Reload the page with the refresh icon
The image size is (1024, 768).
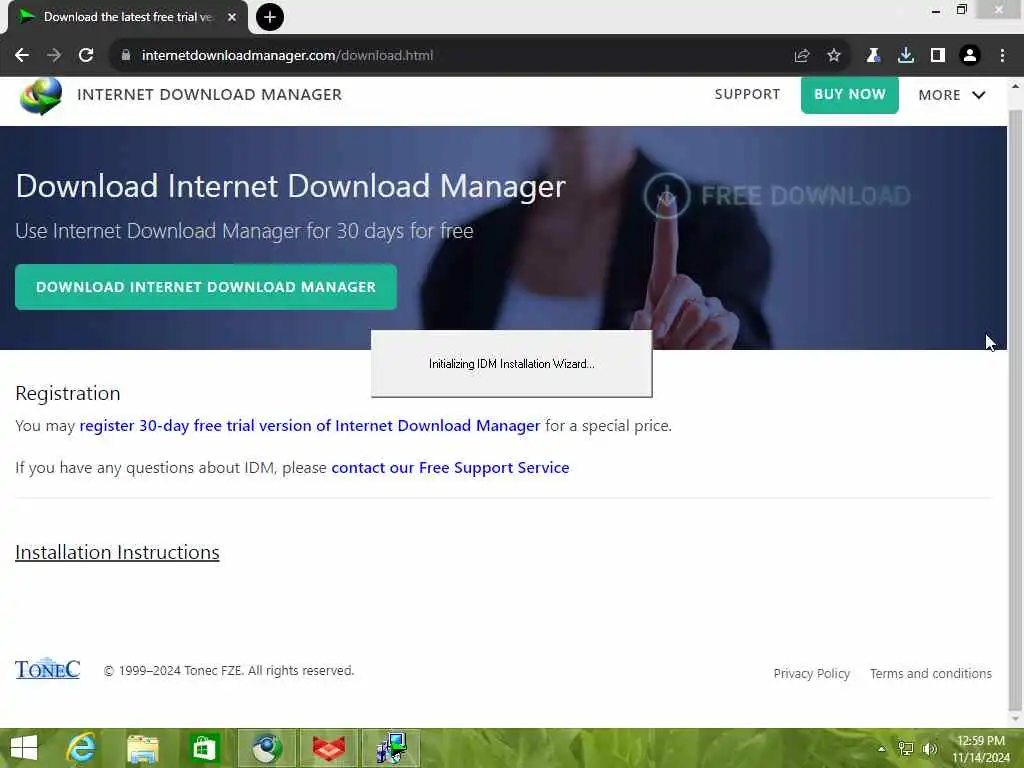[x=86, y=56]
